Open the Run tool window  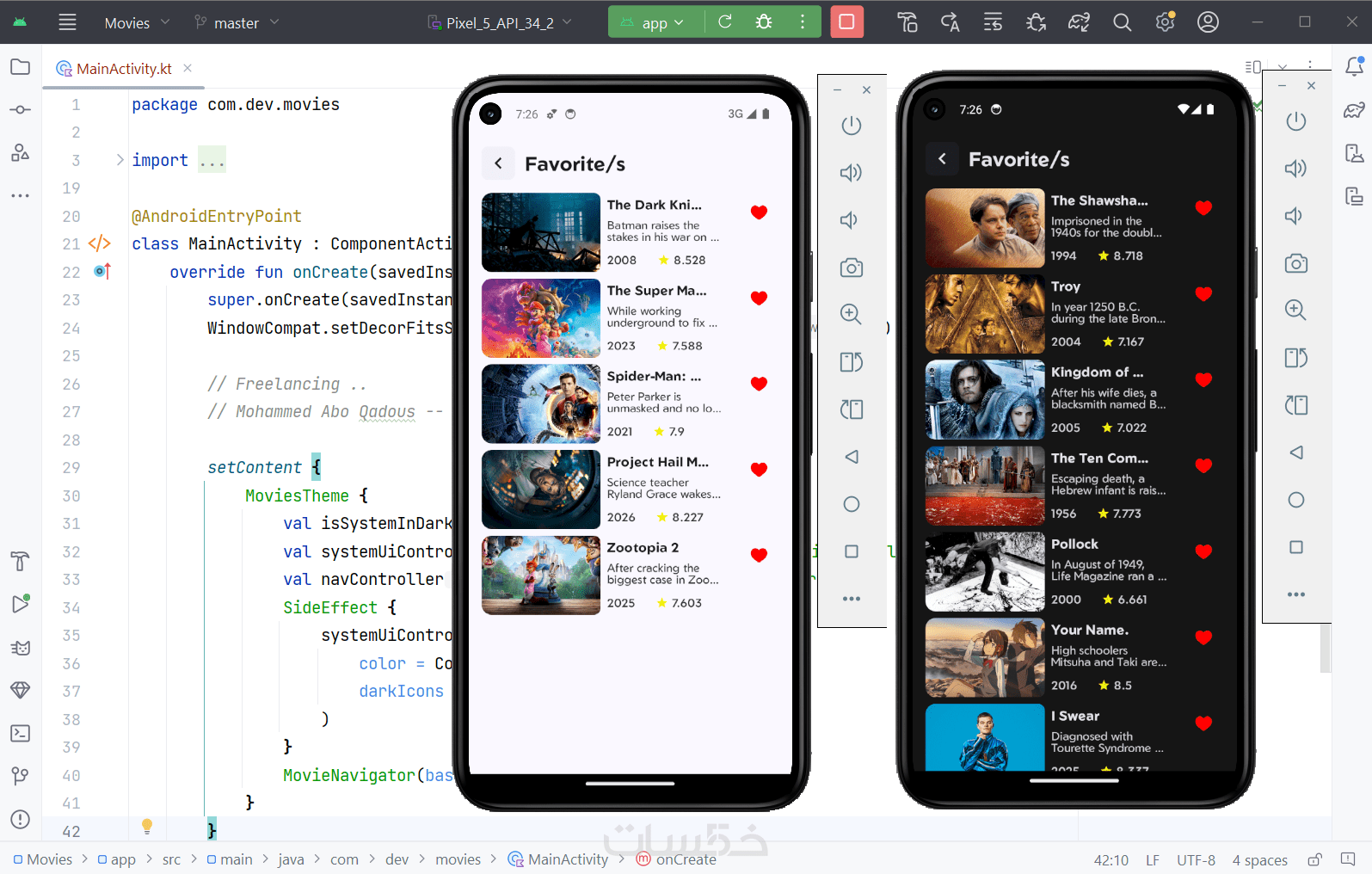tap(21, 604)
